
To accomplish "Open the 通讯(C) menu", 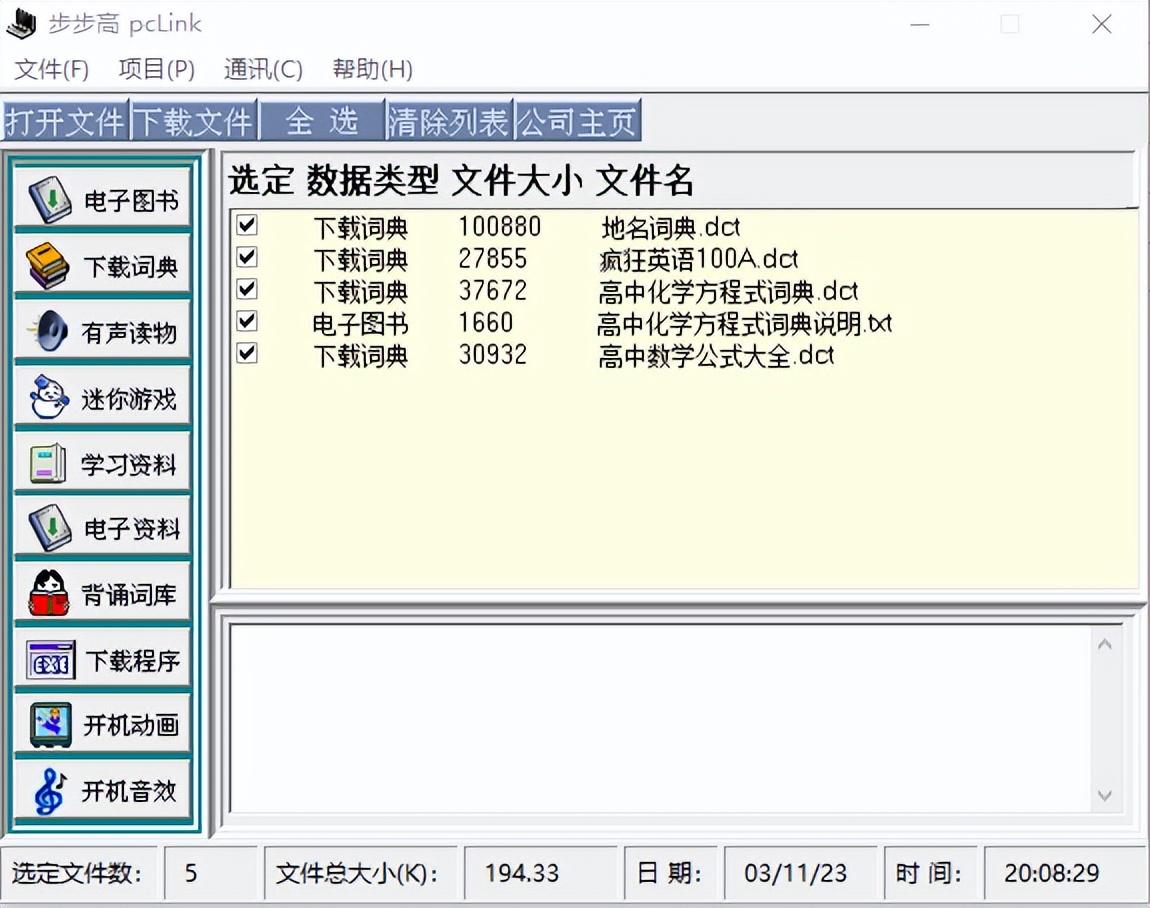I will click(263, 70).
